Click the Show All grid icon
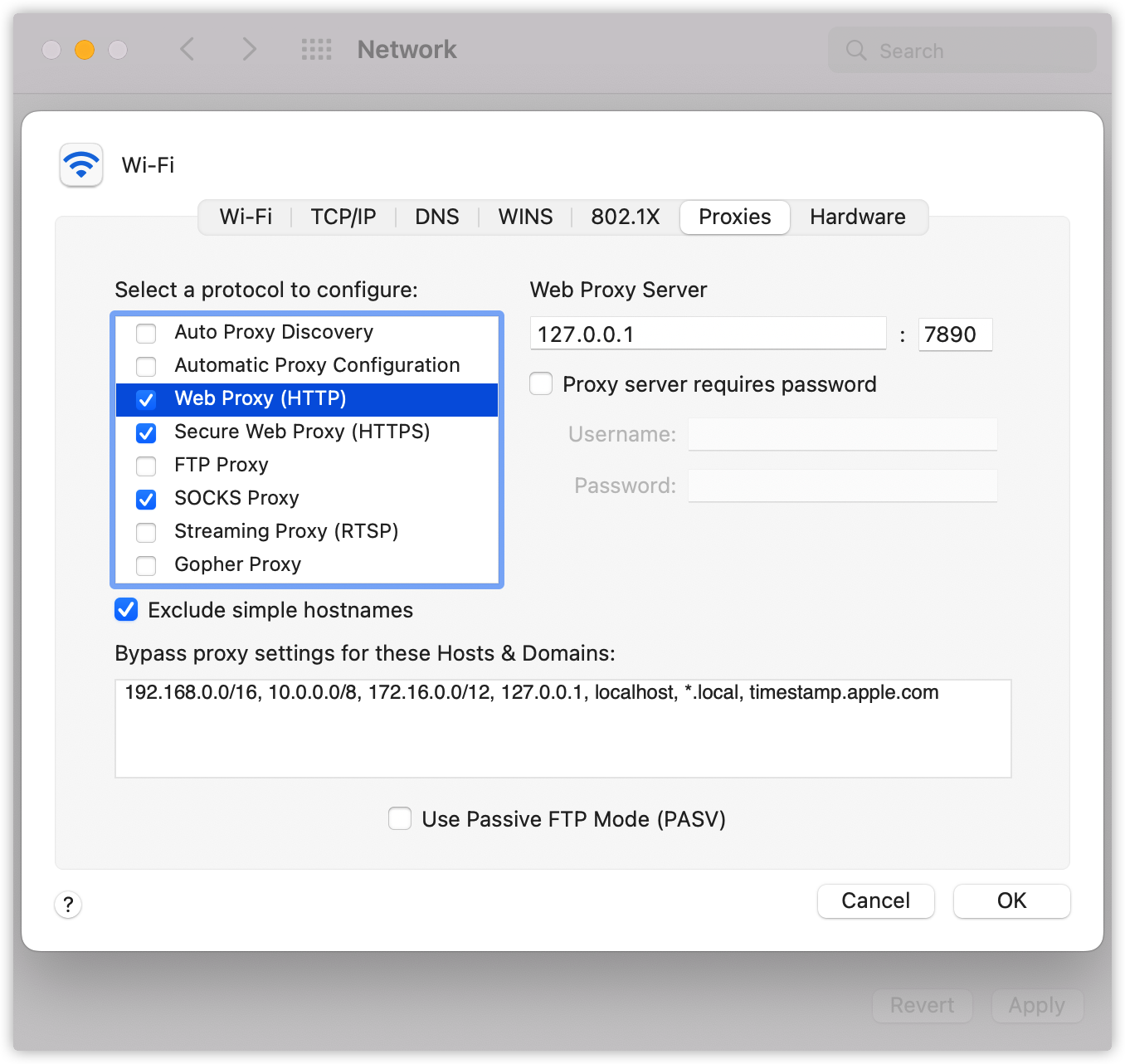 tap(316, 50)
